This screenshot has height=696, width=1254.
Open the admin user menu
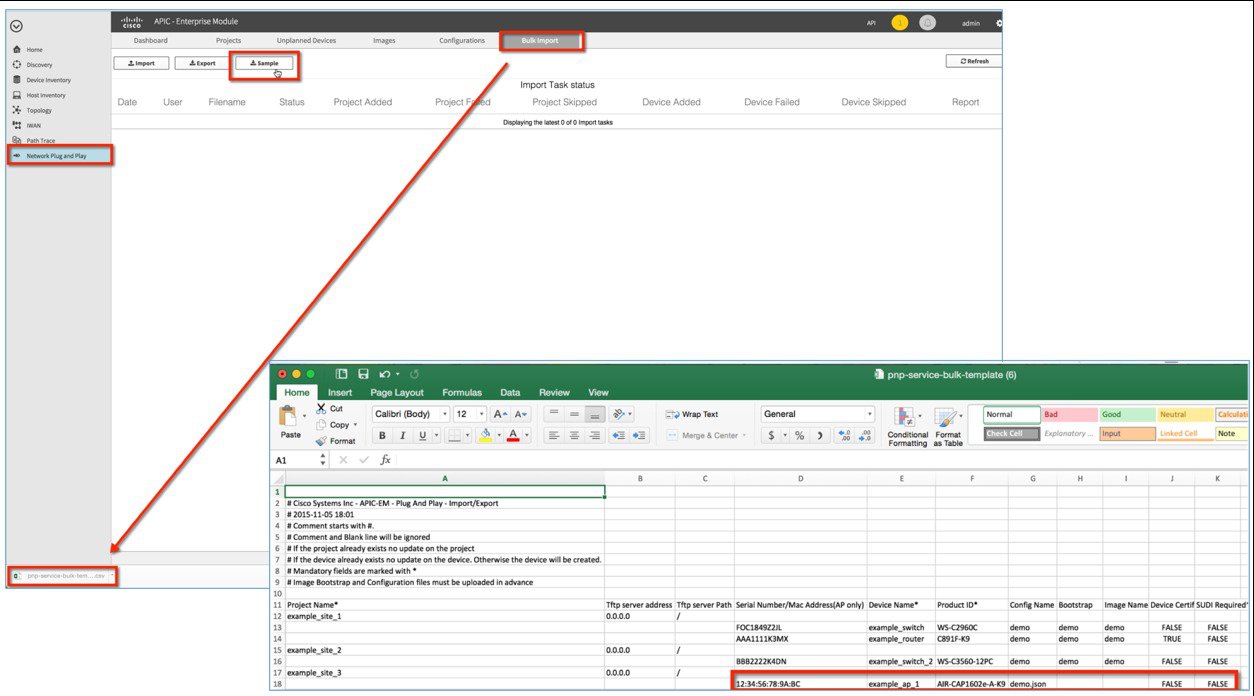[971, 22]
